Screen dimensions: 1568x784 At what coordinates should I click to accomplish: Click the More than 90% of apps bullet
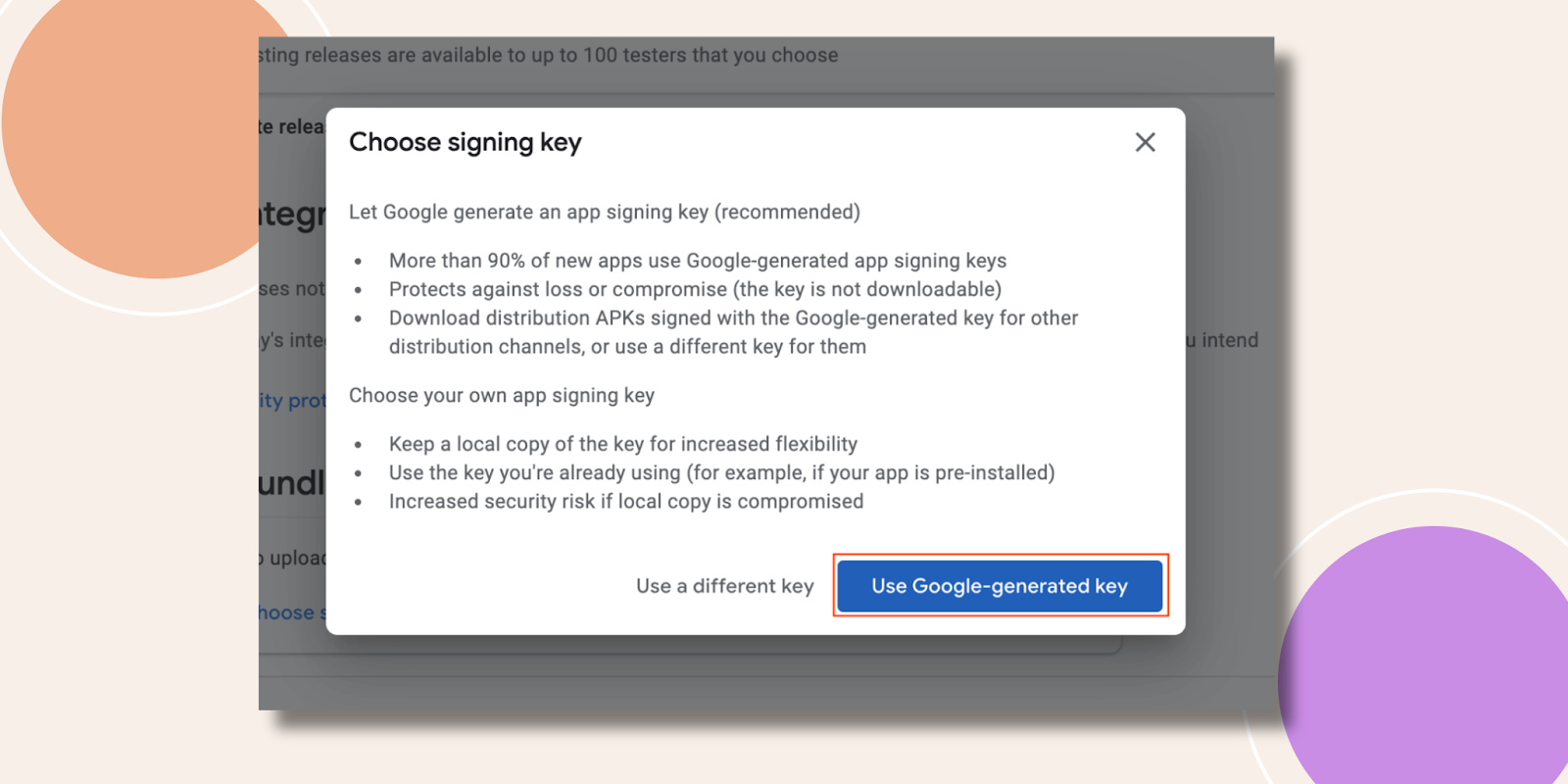point(698,261)
